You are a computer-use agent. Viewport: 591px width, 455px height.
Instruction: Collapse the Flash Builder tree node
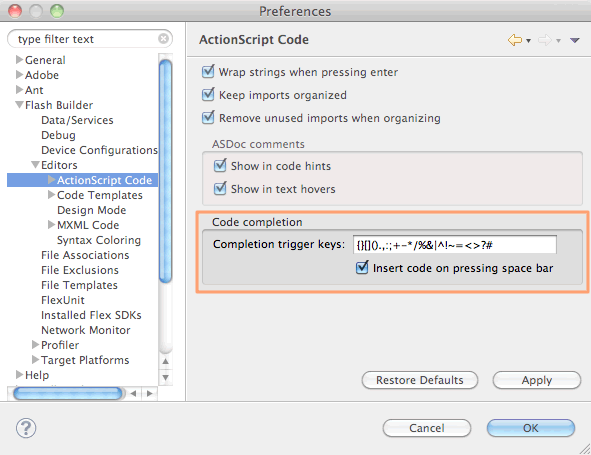click(19, 105)
